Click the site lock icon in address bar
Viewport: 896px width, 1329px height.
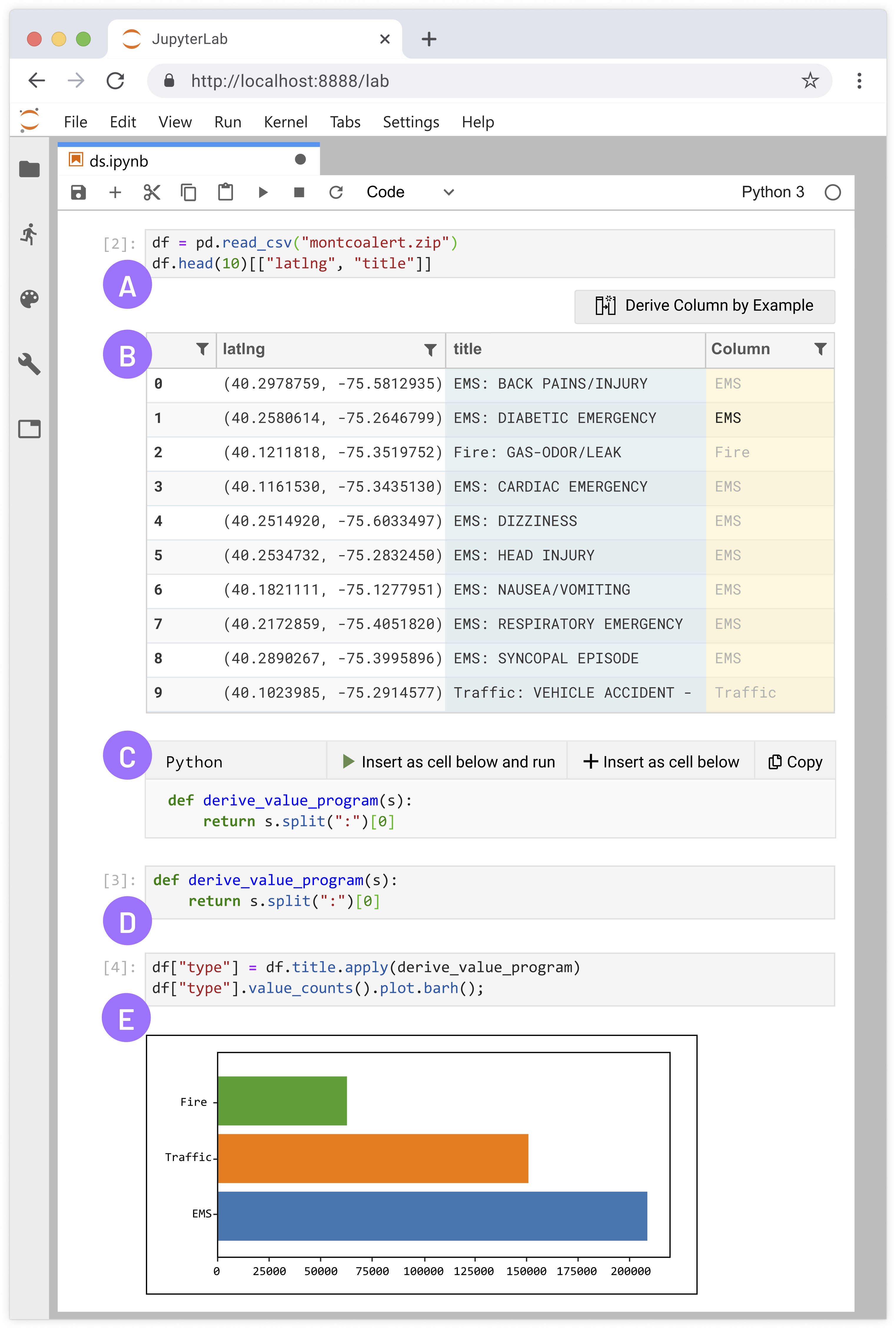[x=169, y=80]
